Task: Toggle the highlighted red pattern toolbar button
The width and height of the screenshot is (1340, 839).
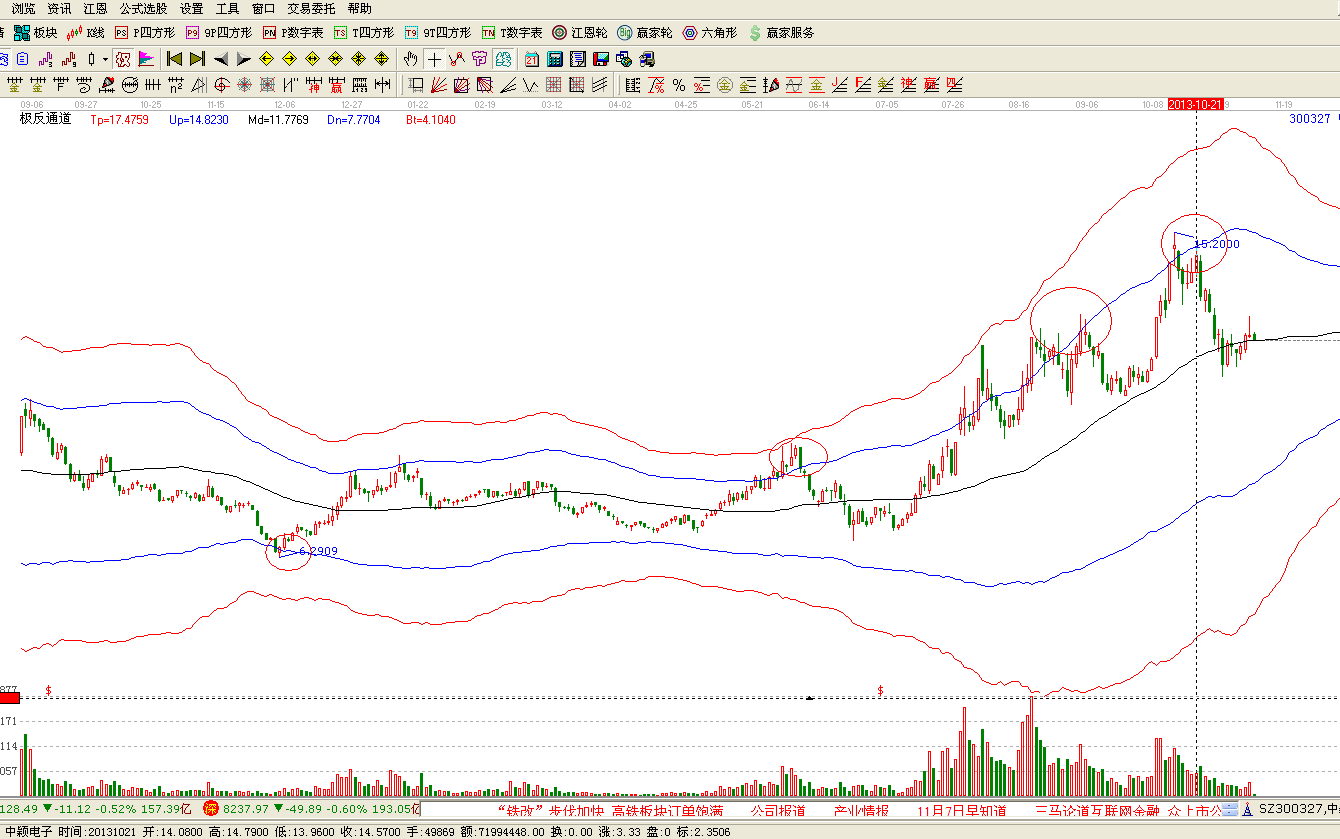Action: (123, 59)
